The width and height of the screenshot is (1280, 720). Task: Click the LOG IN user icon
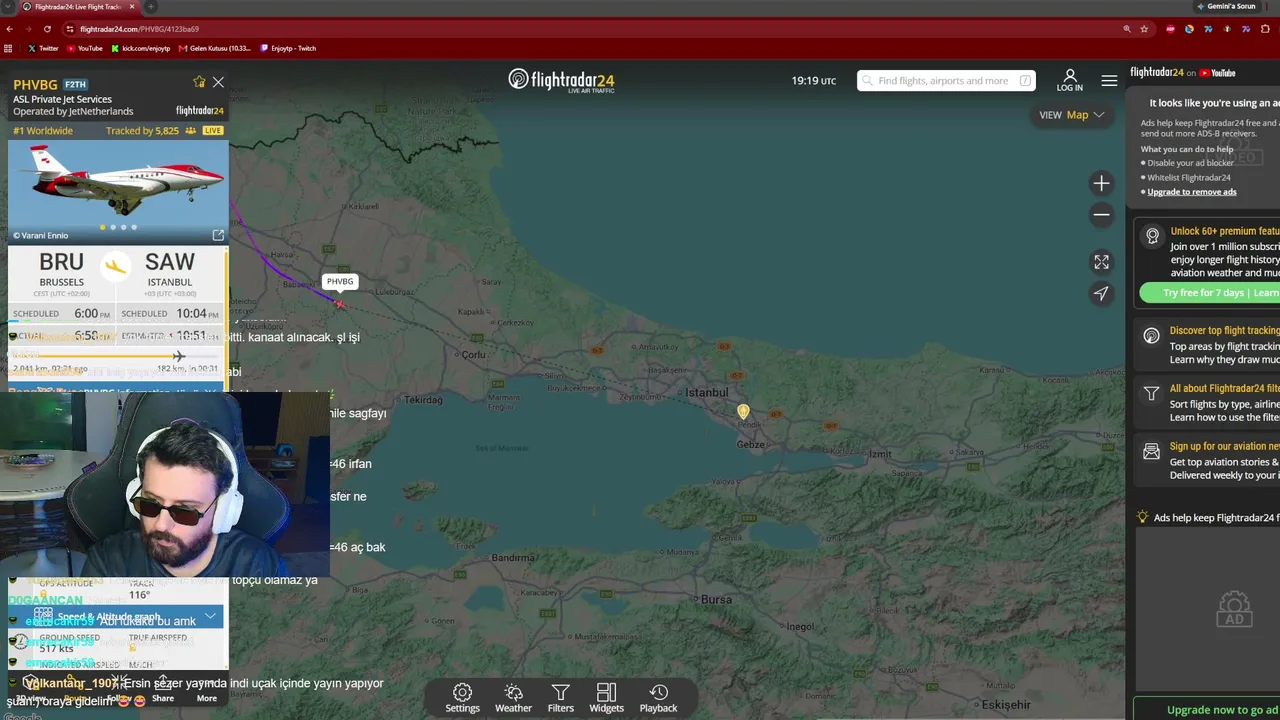1069,80
